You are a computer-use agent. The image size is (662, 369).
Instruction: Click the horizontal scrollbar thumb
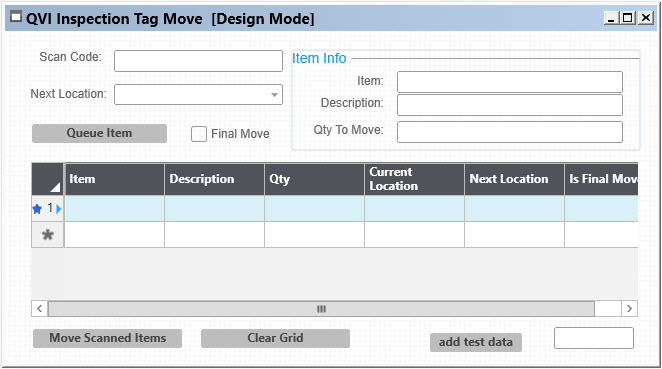tap(321, 309)
